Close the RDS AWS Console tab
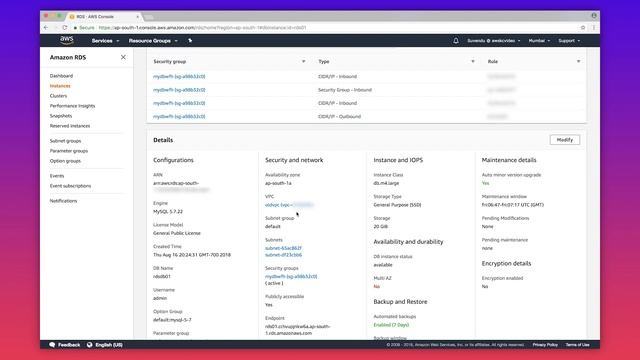Image resolution: width=640 pixels, height=360 pixels. coord(138,17)
